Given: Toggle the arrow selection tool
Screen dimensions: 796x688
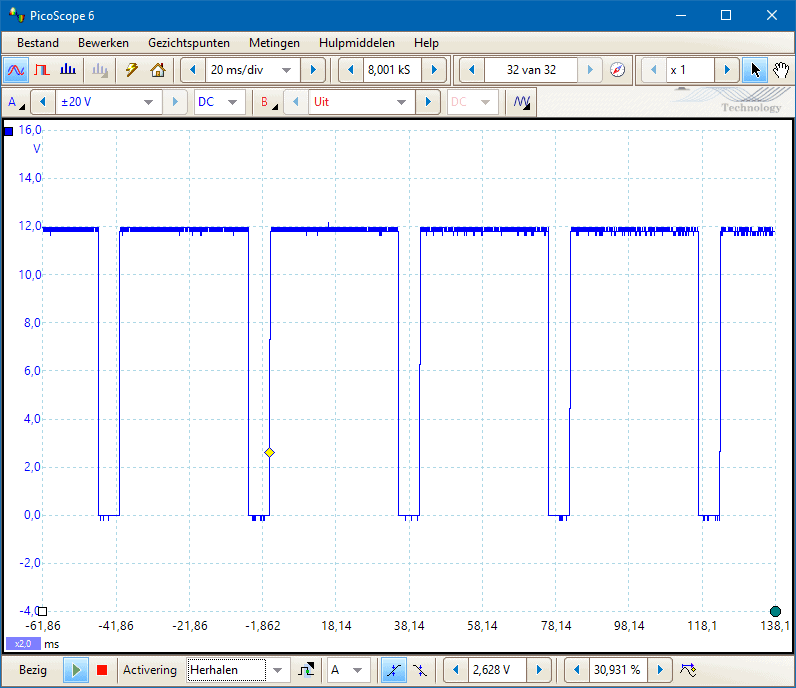Looking at the screenshot, I should click(x=755, y=70).
